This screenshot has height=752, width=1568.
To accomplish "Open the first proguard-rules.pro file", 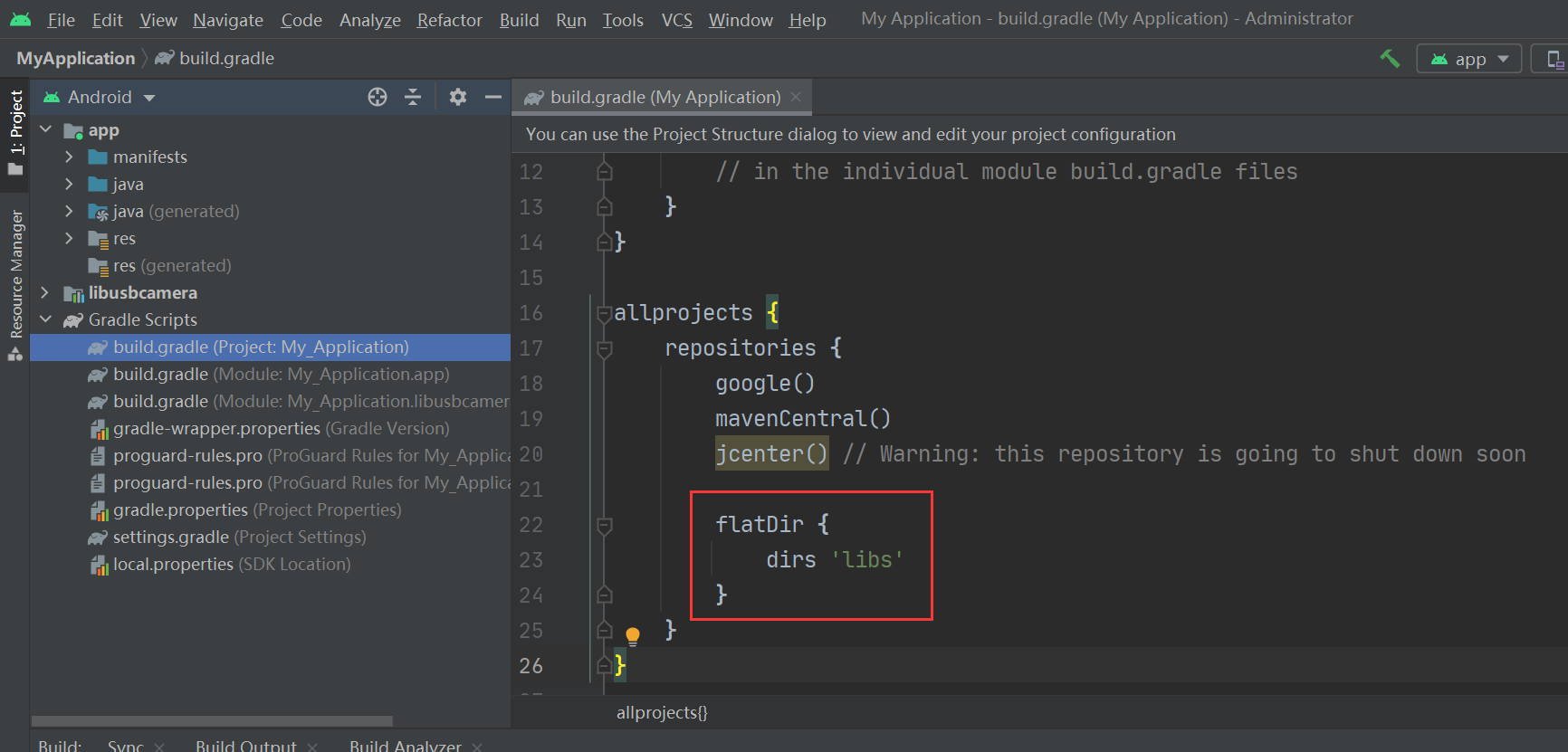I will (299, 456).
